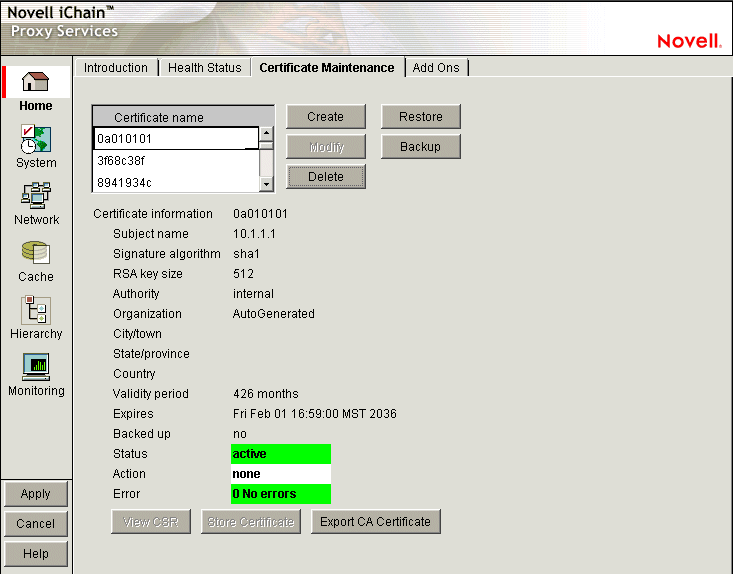This screenshot has width=733, height=574.
Task: Open the System settings icon
Action: [36, 138]
